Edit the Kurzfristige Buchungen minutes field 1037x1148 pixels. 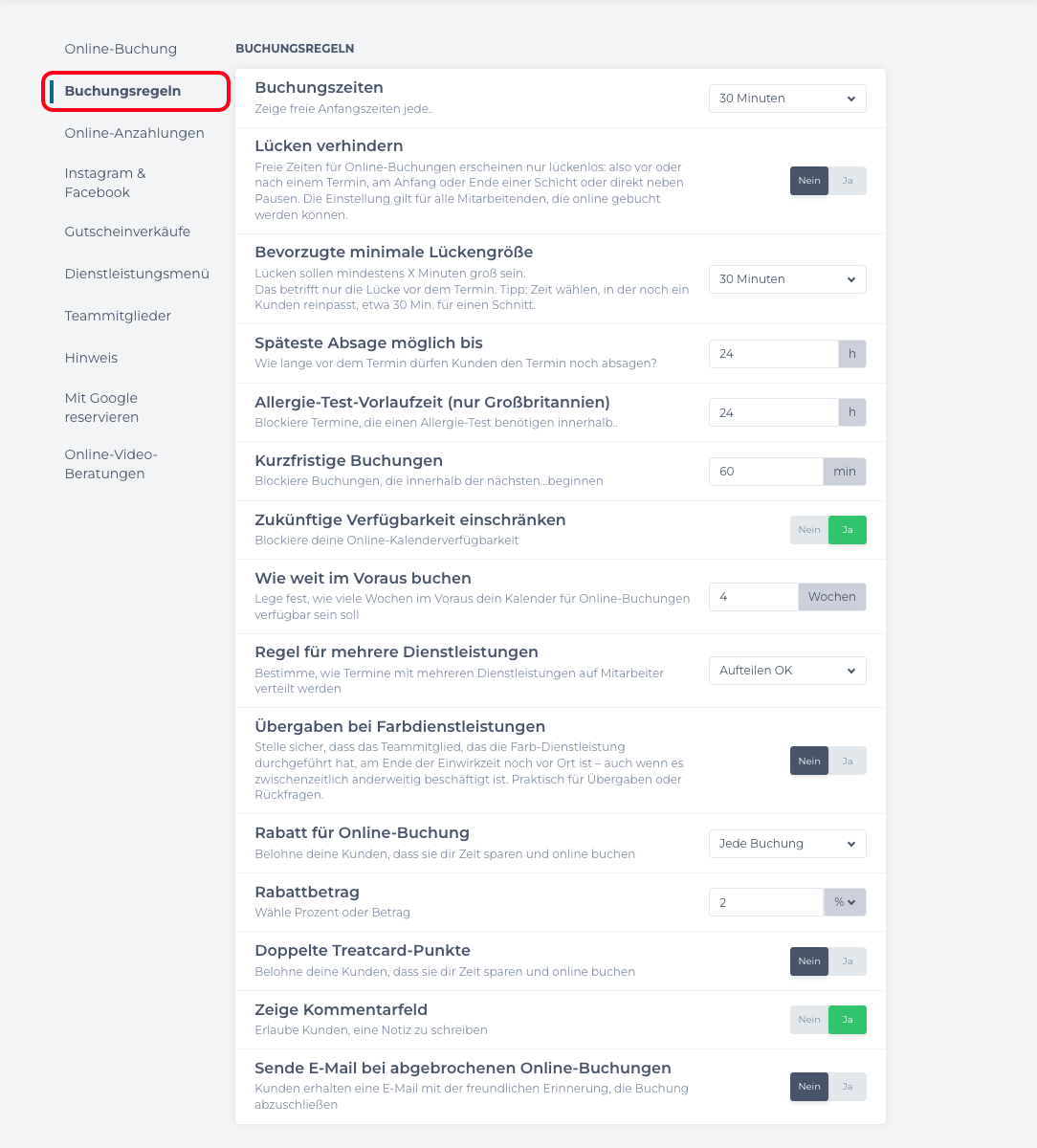765,472
